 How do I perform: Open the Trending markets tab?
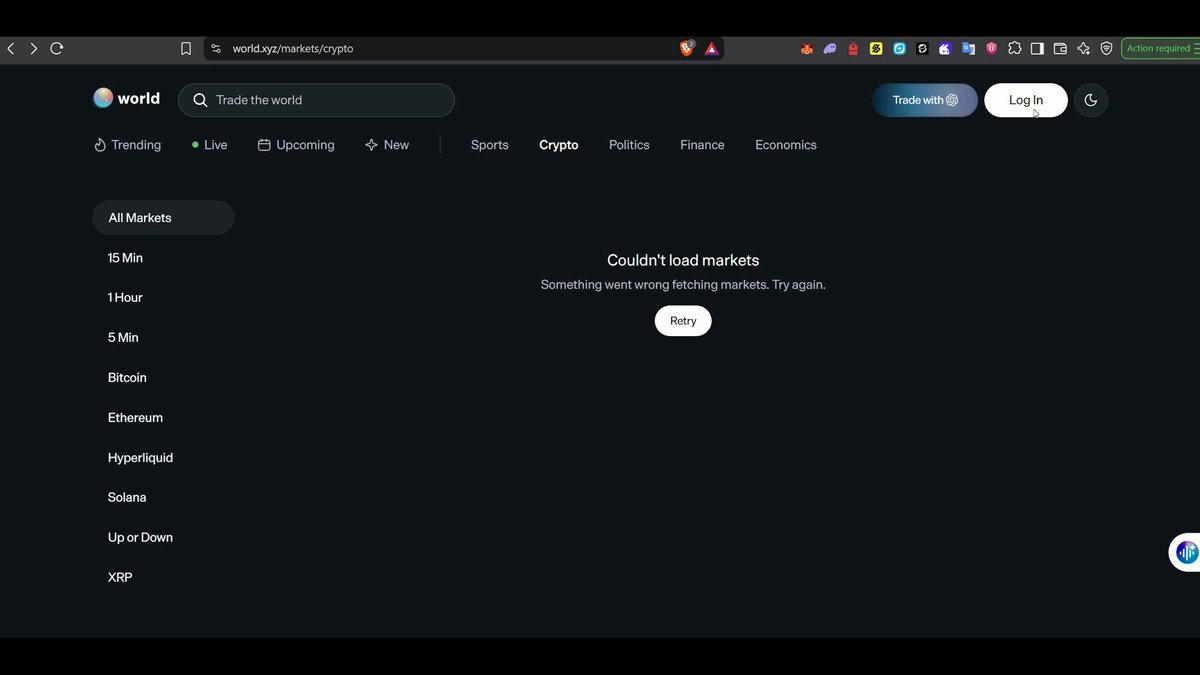127,145
